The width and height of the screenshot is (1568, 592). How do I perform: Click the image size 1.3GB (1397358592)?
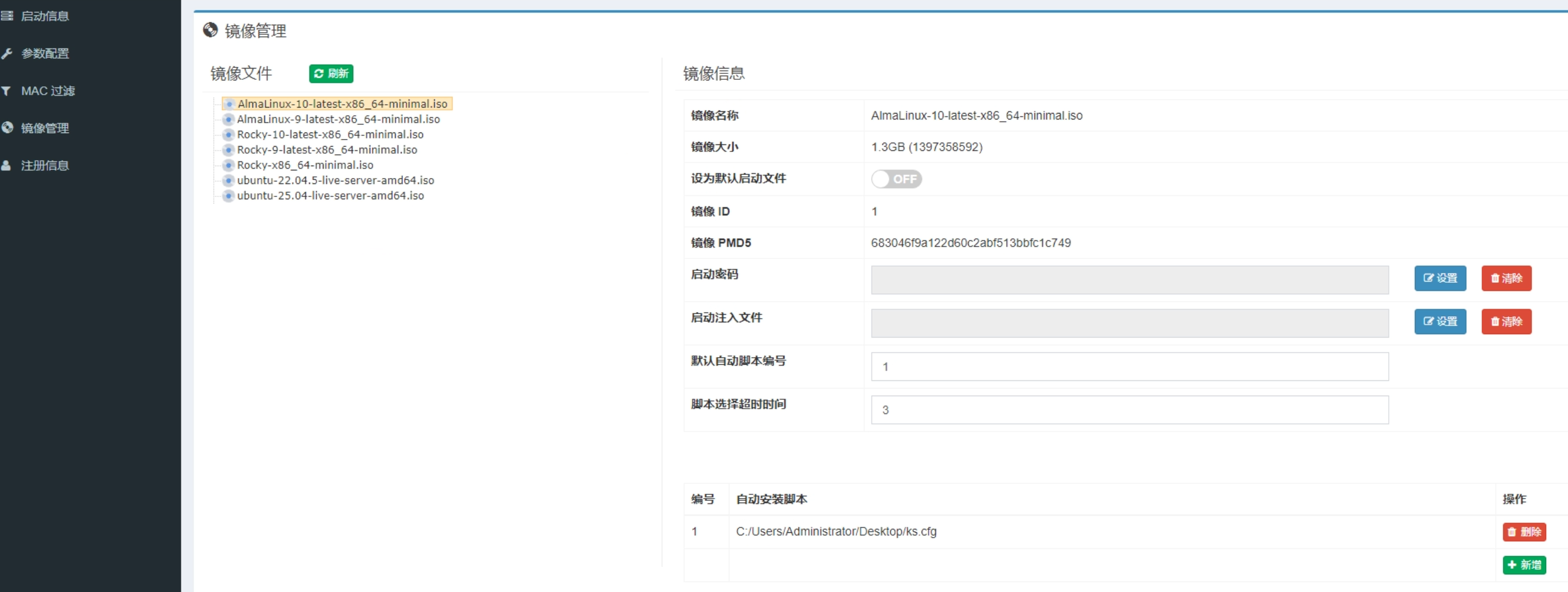926,147
